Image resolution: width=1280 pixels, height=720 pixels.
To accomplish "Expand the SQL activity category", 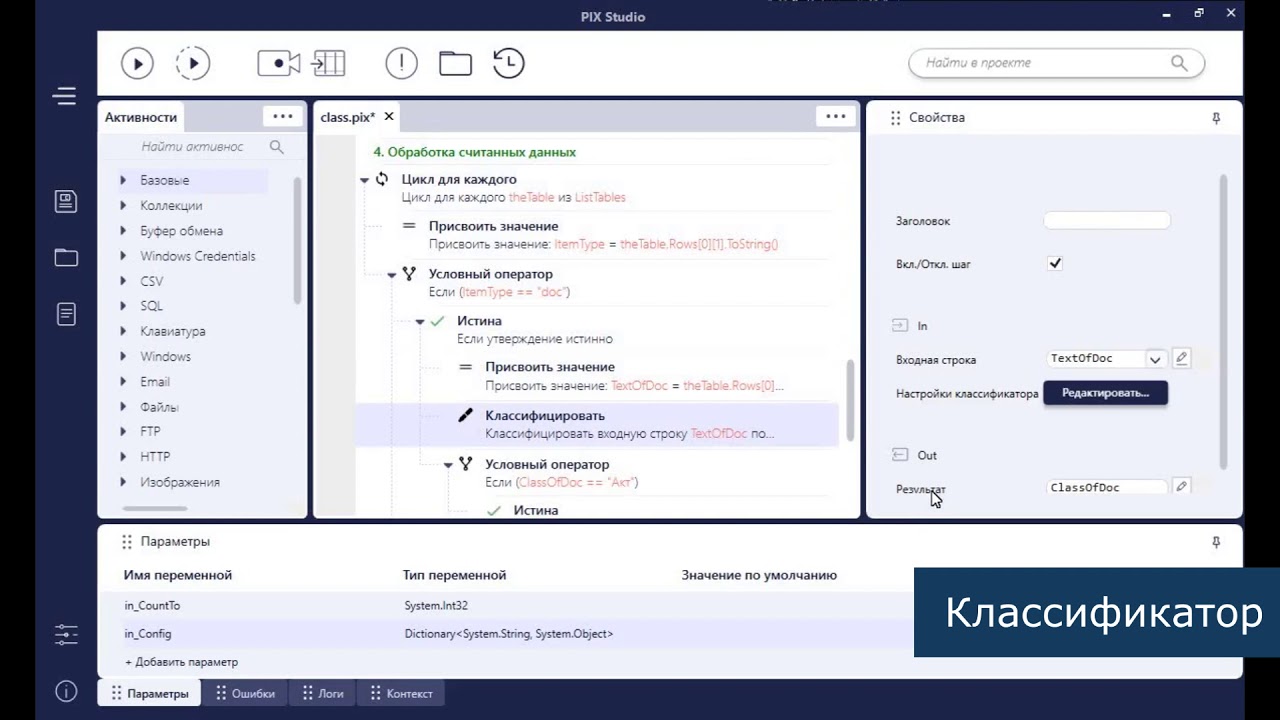I will tap(123, 306).
